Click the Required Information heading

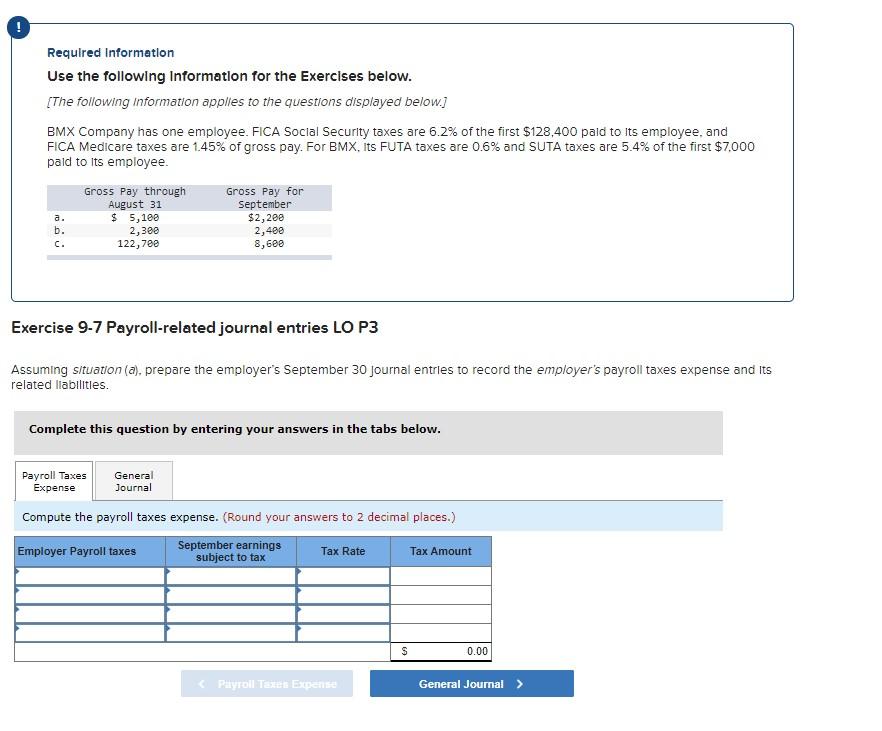point(111,52)
